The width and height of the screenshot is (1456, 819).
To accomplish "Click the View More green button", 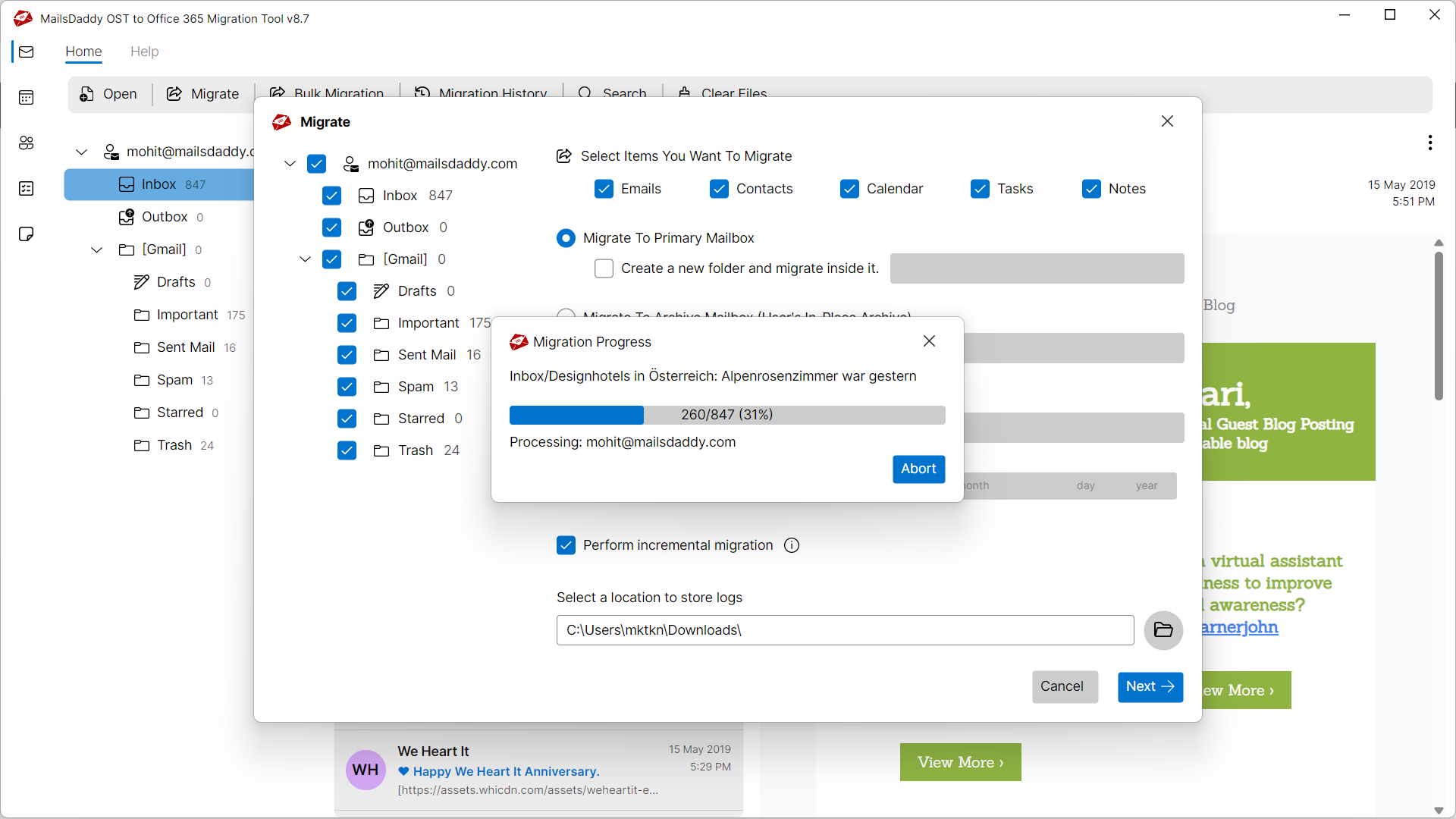I will (x=960, y=762).
